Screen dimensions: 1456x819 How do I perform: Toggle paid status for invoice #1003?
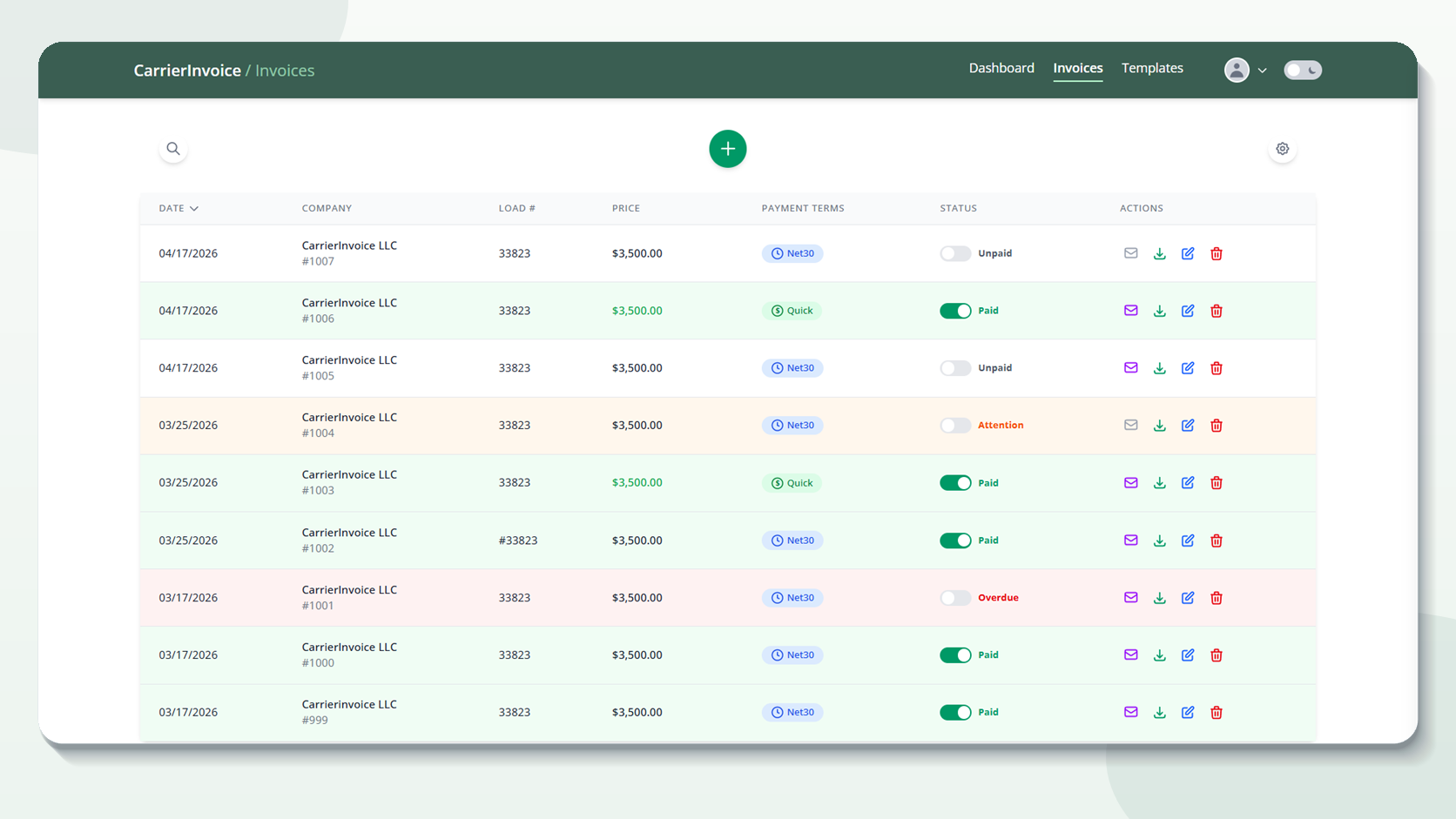pos(955,483)
